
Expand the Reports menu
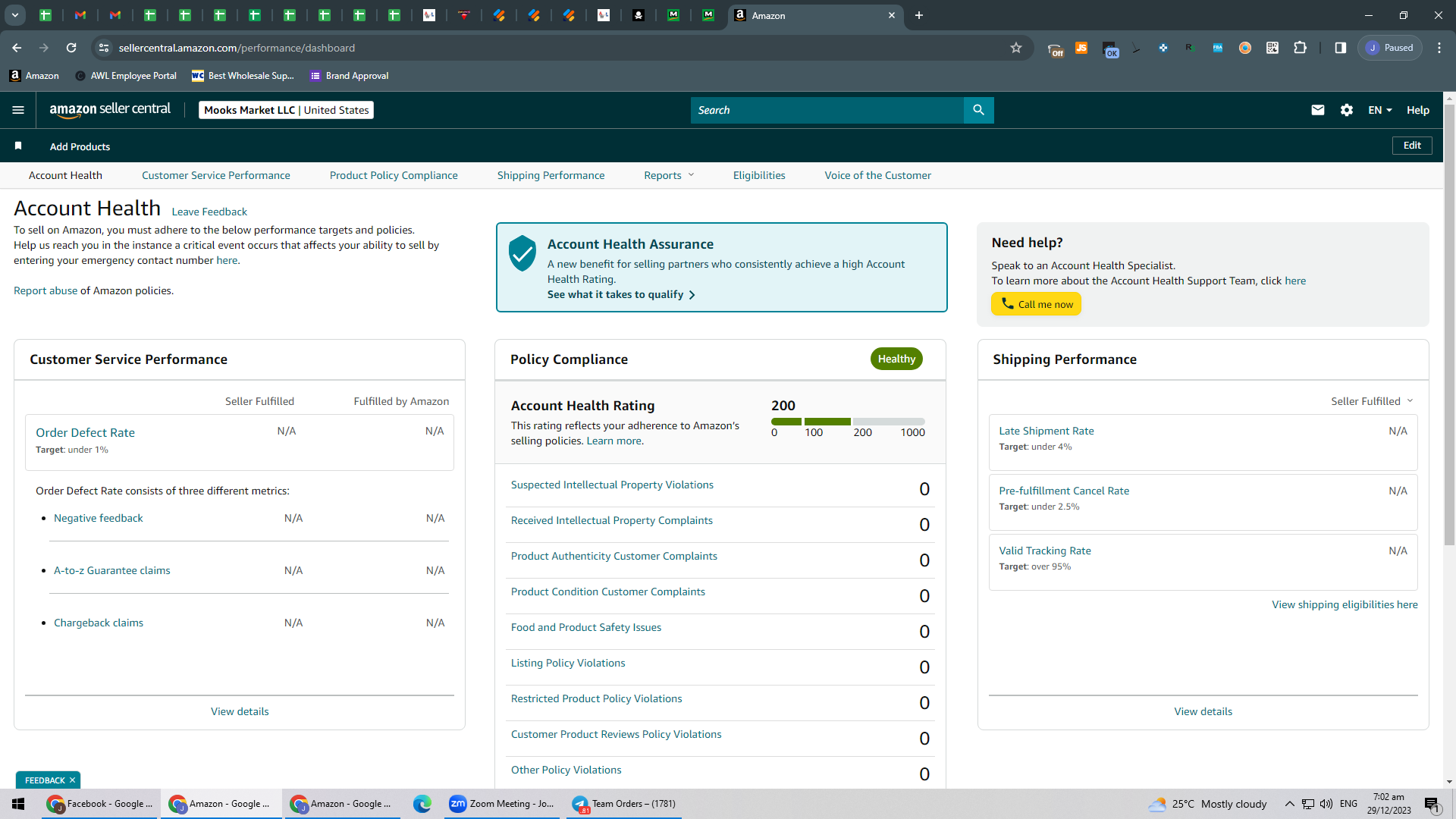[669, 175]
